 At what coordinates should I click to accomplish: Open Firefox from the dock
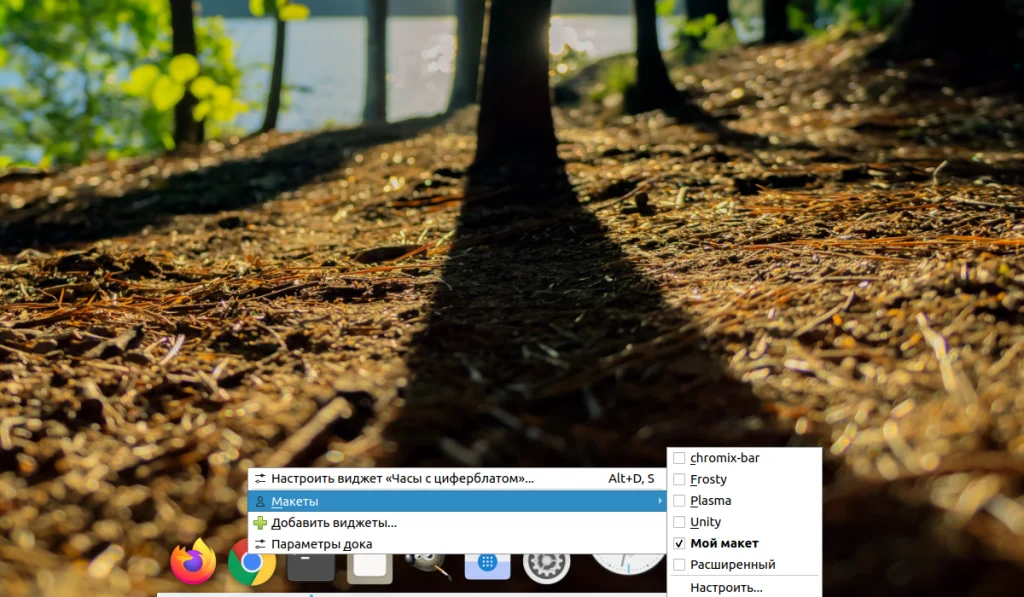(x=190, y=563)
